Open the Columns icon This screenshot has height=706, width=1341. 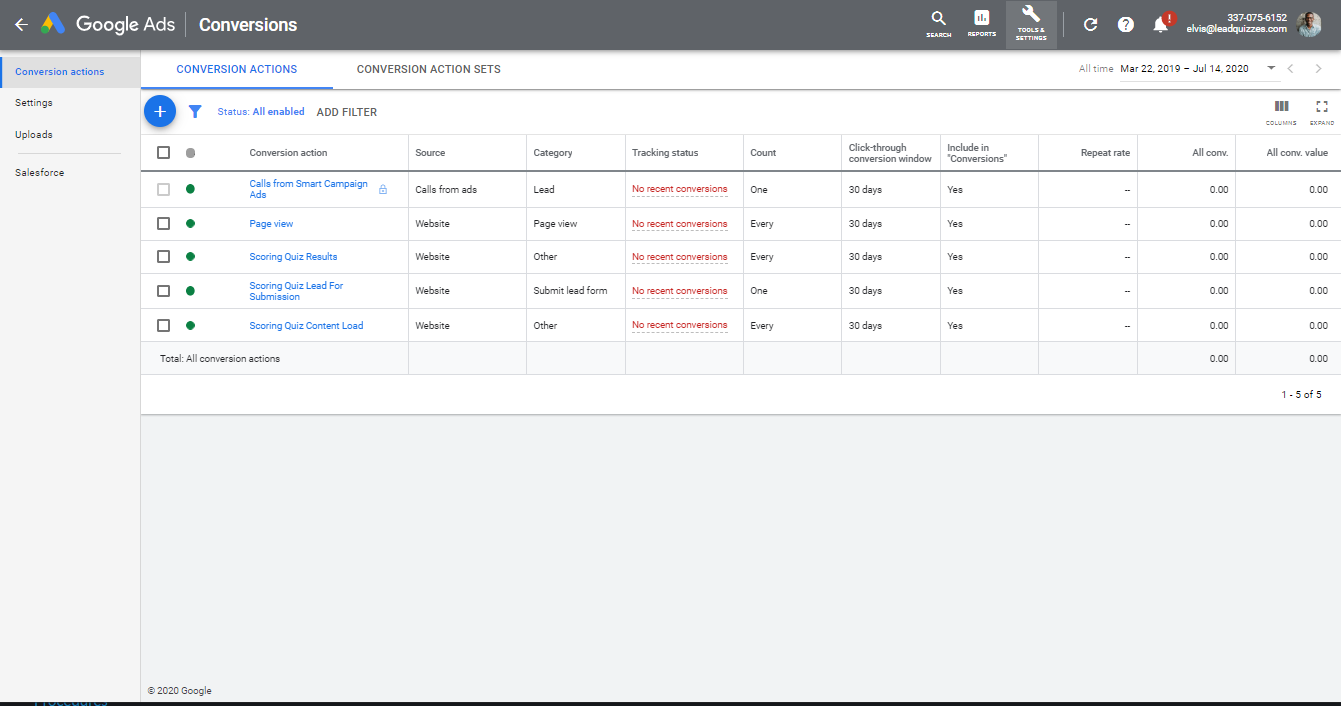[x=1281, y=111]
